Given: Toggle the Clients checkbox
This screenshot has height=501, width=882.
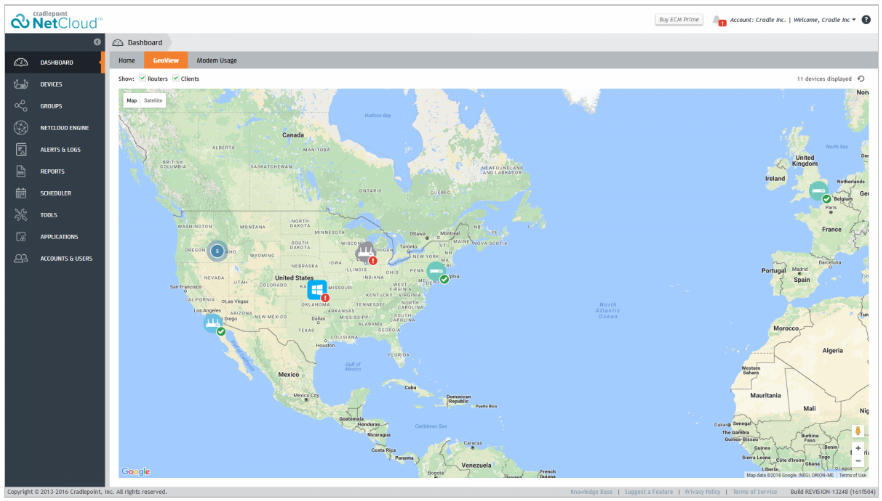Looking at the screenshot, I should [176, 78].
